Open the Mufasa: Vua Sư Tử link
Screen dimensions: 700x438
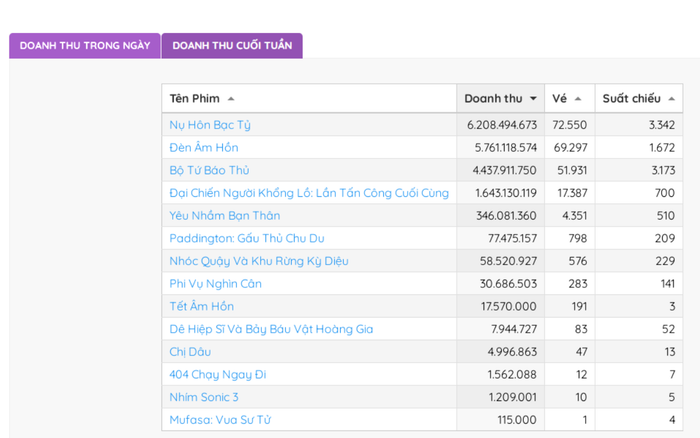tap(220, 420)
